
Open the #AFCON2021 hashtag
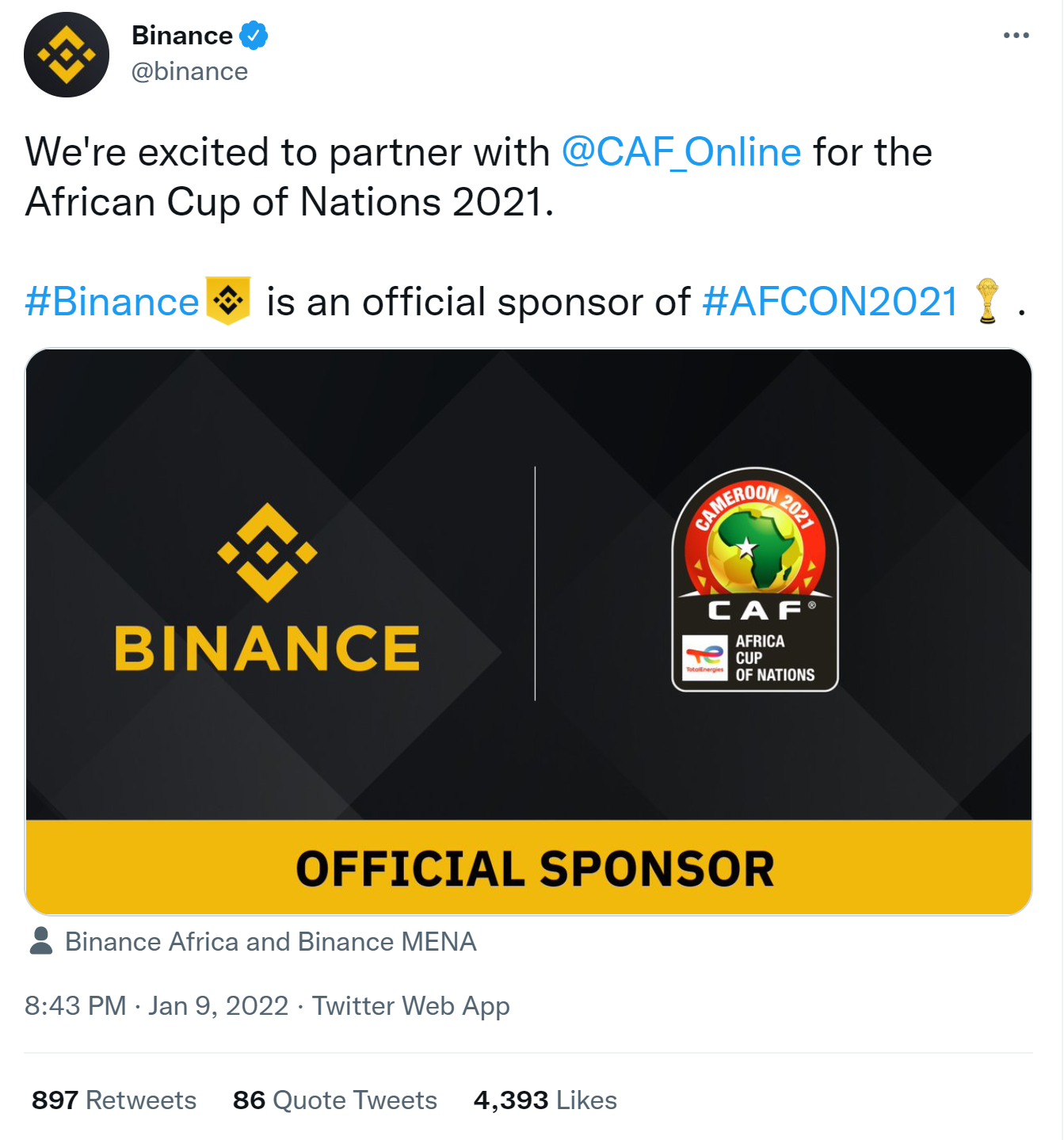click(829, 302)
